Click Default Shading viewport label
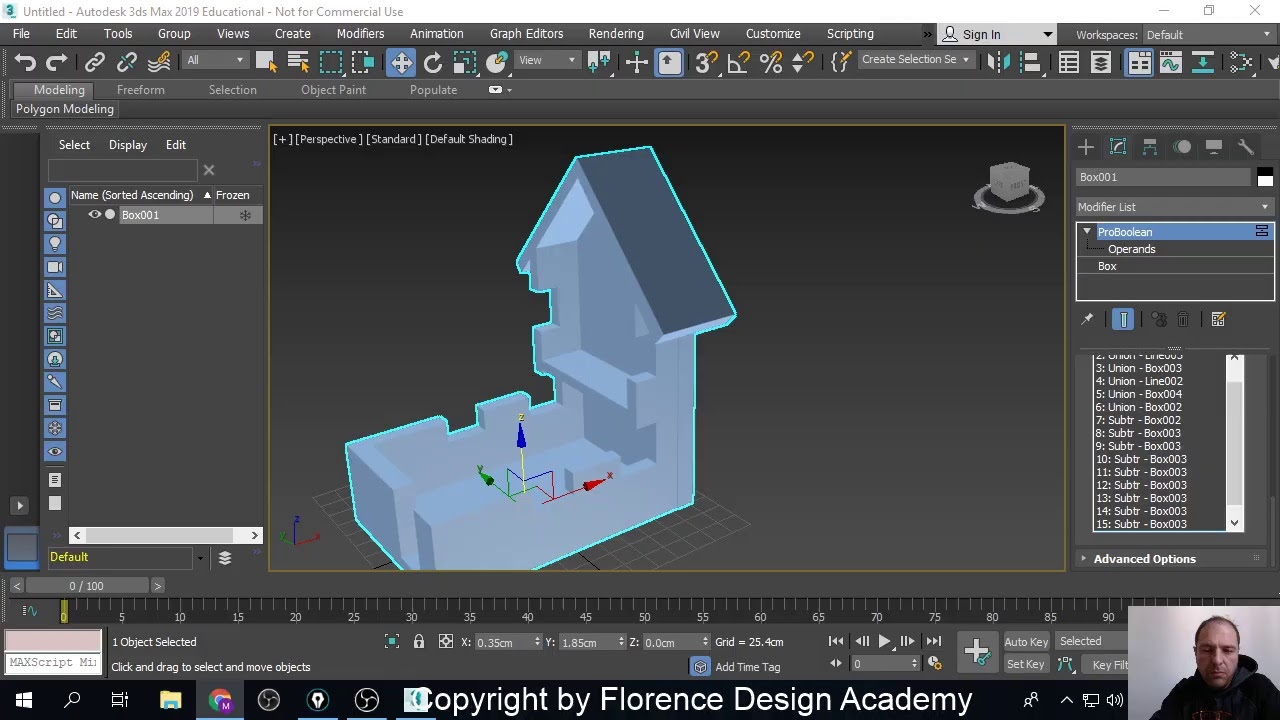1280x720 pixels. click(469, 139)
